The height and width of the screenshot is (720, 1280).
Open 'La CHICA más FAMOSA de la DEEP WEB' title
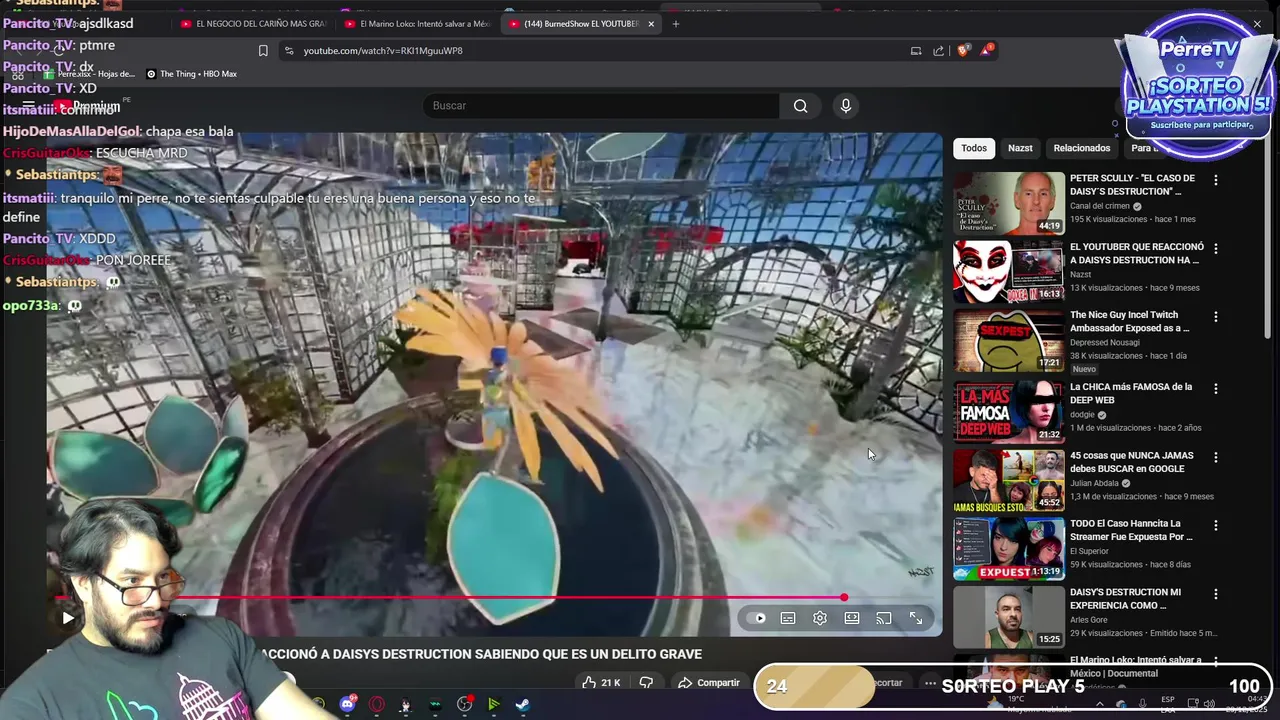coord(1131,393)
